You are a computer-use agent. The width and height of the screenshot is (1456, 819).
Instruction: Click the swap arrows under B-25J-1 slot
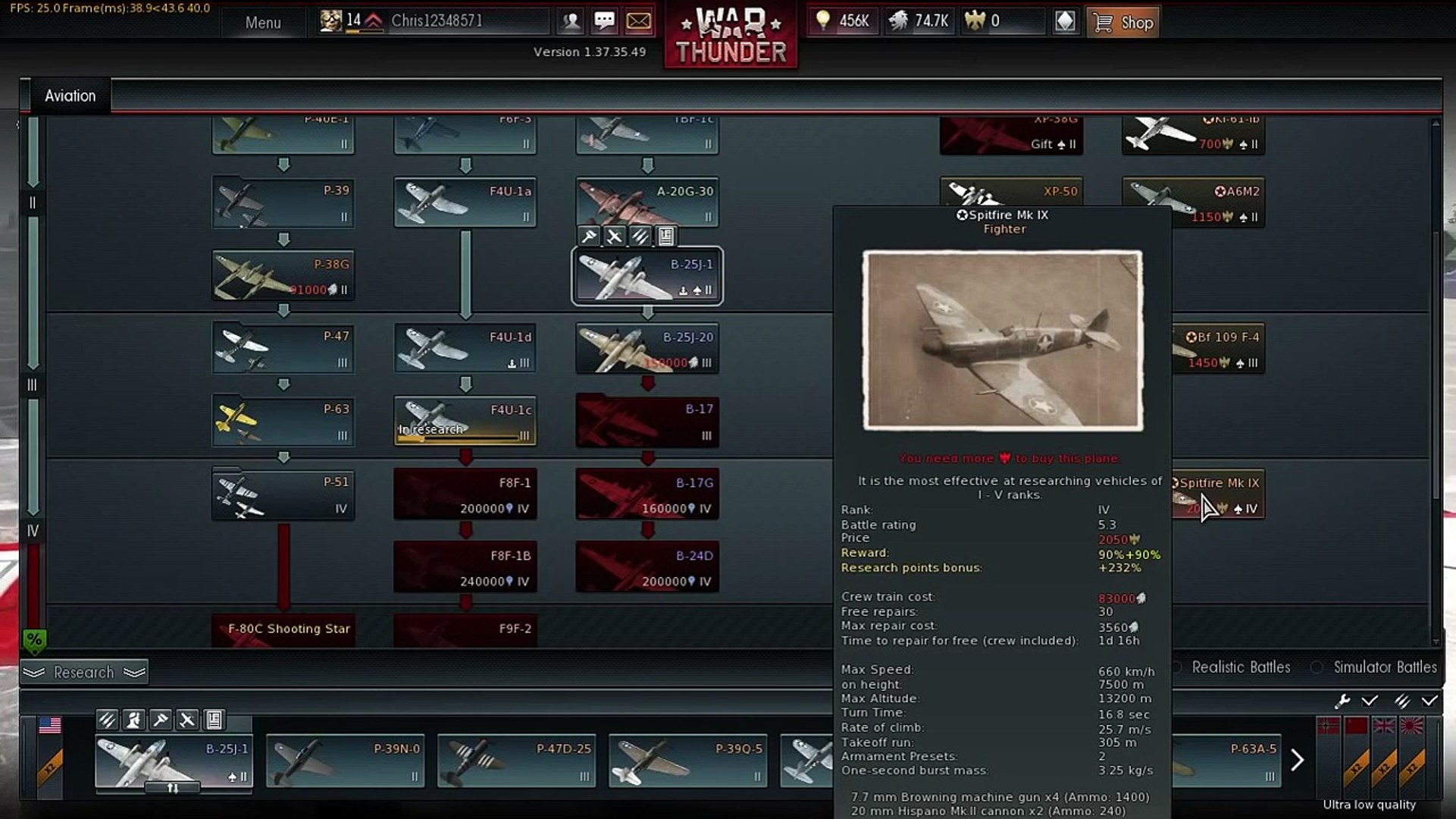172,788
